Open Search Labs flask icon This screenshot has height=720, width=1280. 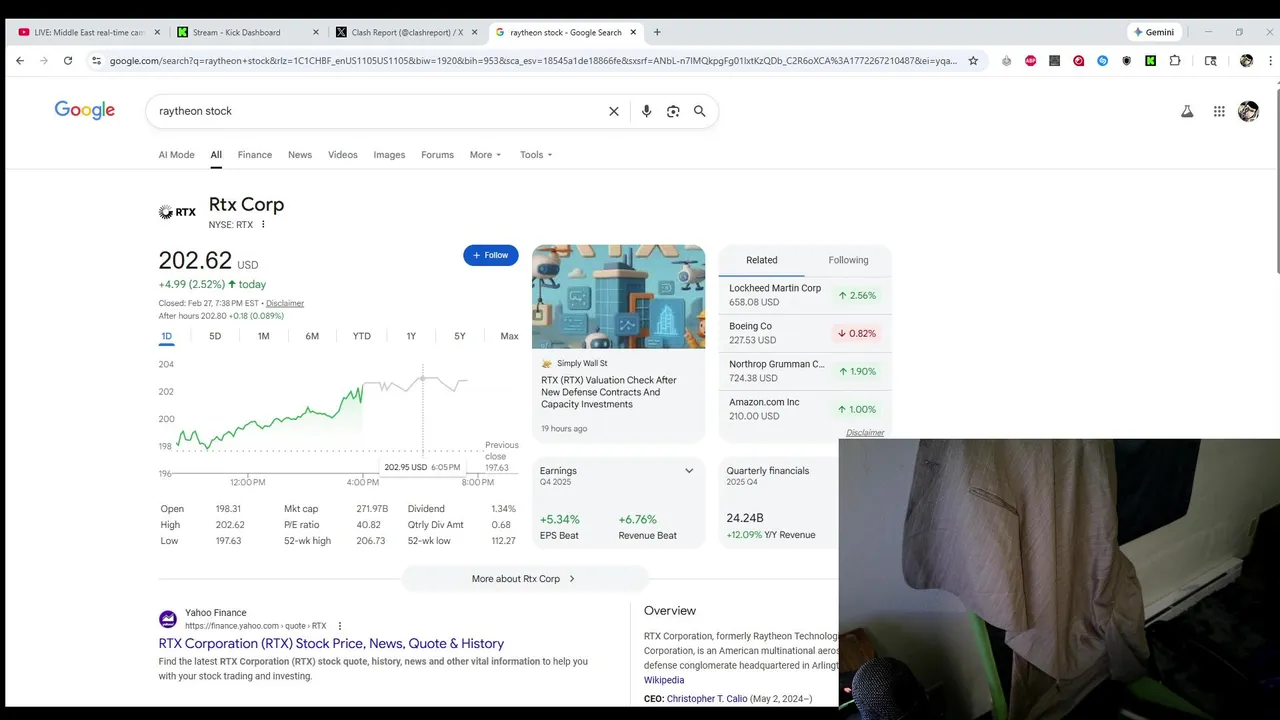click(x=1187, y=111)
